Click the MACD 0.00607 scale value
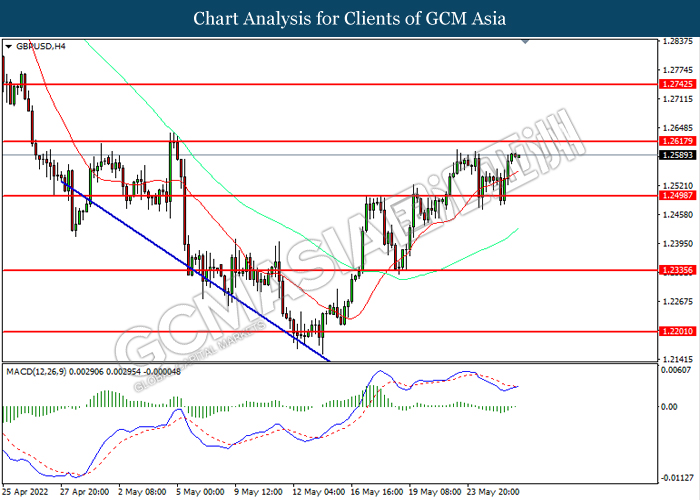Screen dimensions: 700x500 coord(678,370)
